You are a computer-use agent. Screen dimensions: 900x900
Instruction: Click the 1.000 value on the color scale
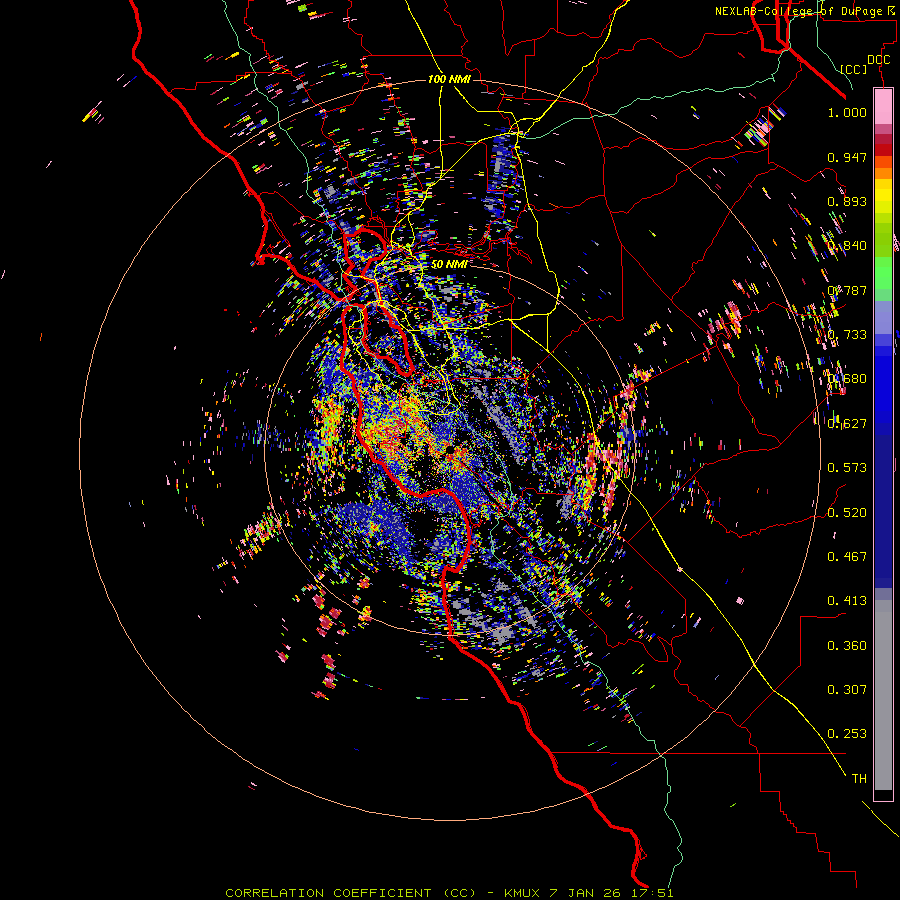pyautogui.click(x=847, y=112)
